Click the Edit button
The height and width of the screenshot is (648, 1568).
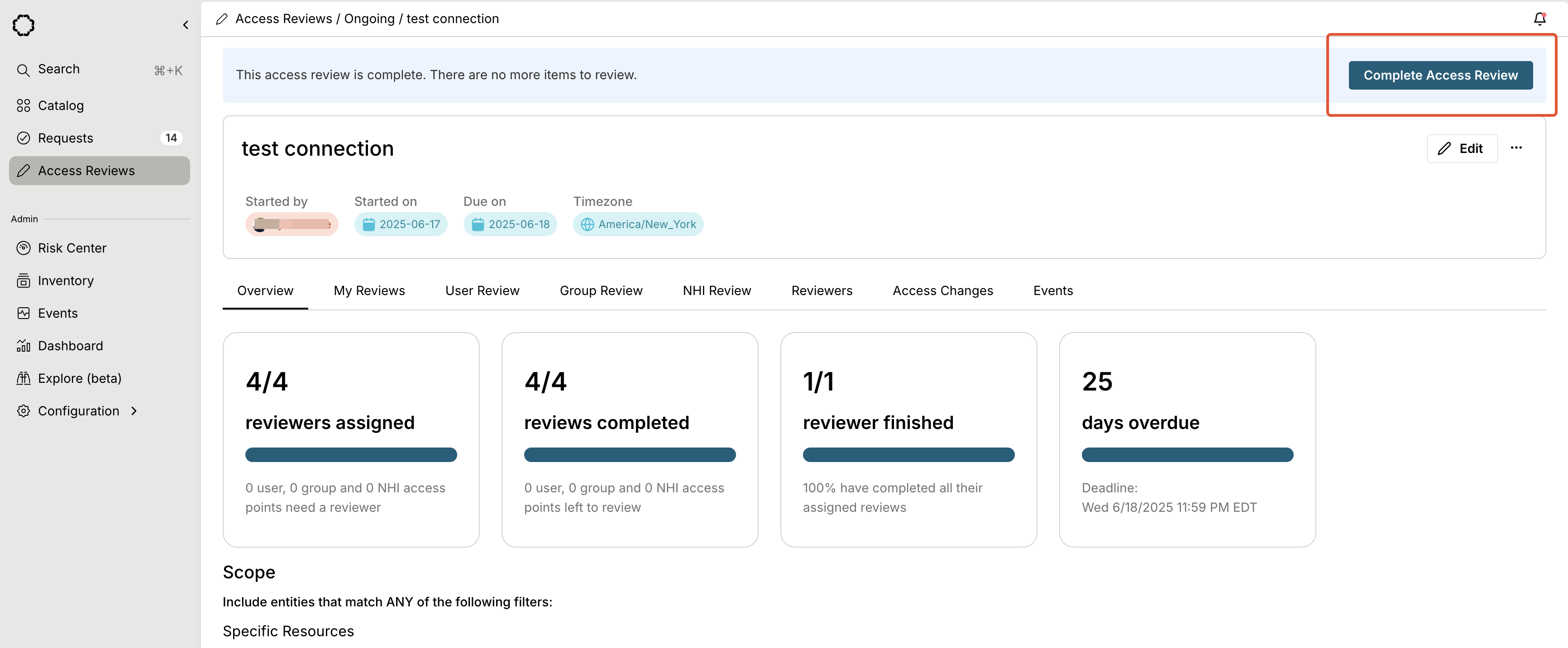pyautogui.click(x=1462, y=148)
